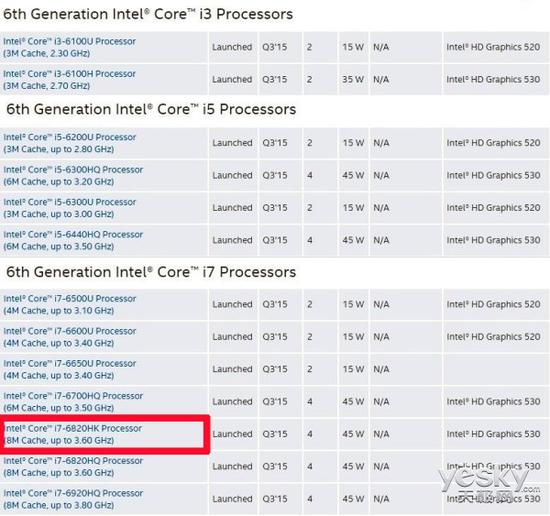The width and height of the screenshot is (550, 516).
Task: Open the highlighted Core i7-6820HK Processor link
Action: coord(73,434)
